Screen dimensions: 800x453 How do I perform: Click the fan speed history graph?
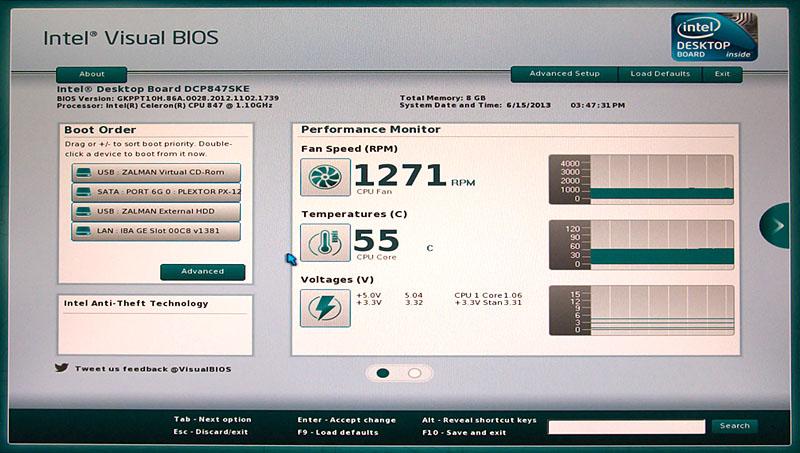pyautogui.click(x=641, y=180)
